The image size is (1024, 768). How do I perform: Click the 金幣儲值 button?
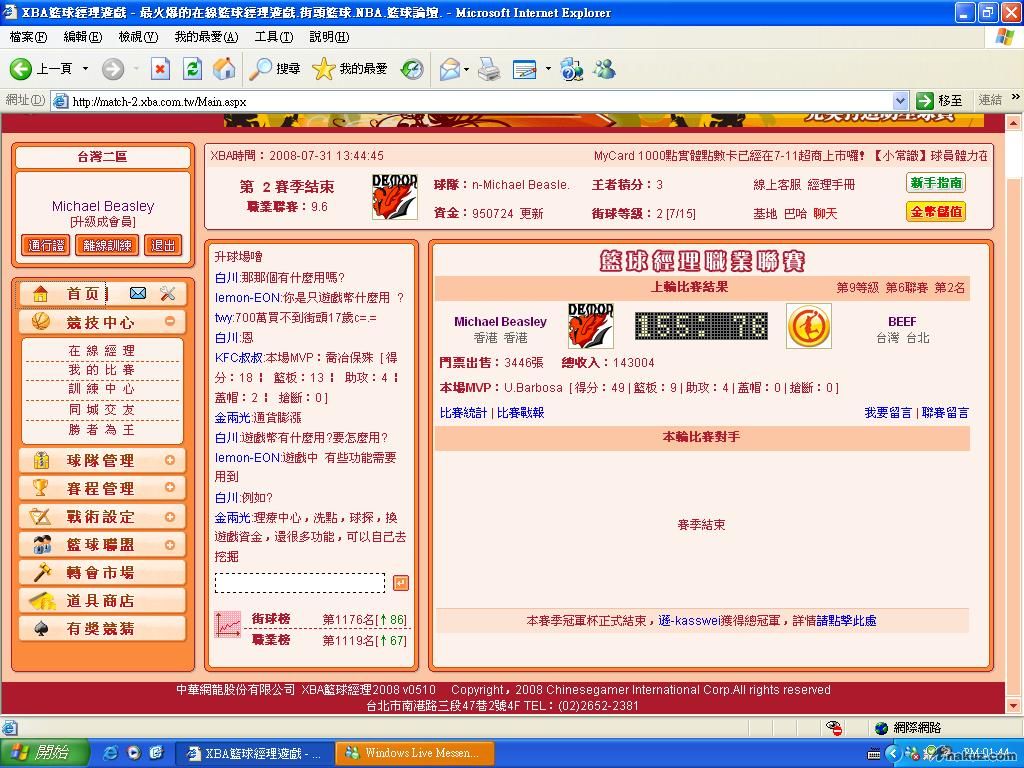(x=936, y=212)
